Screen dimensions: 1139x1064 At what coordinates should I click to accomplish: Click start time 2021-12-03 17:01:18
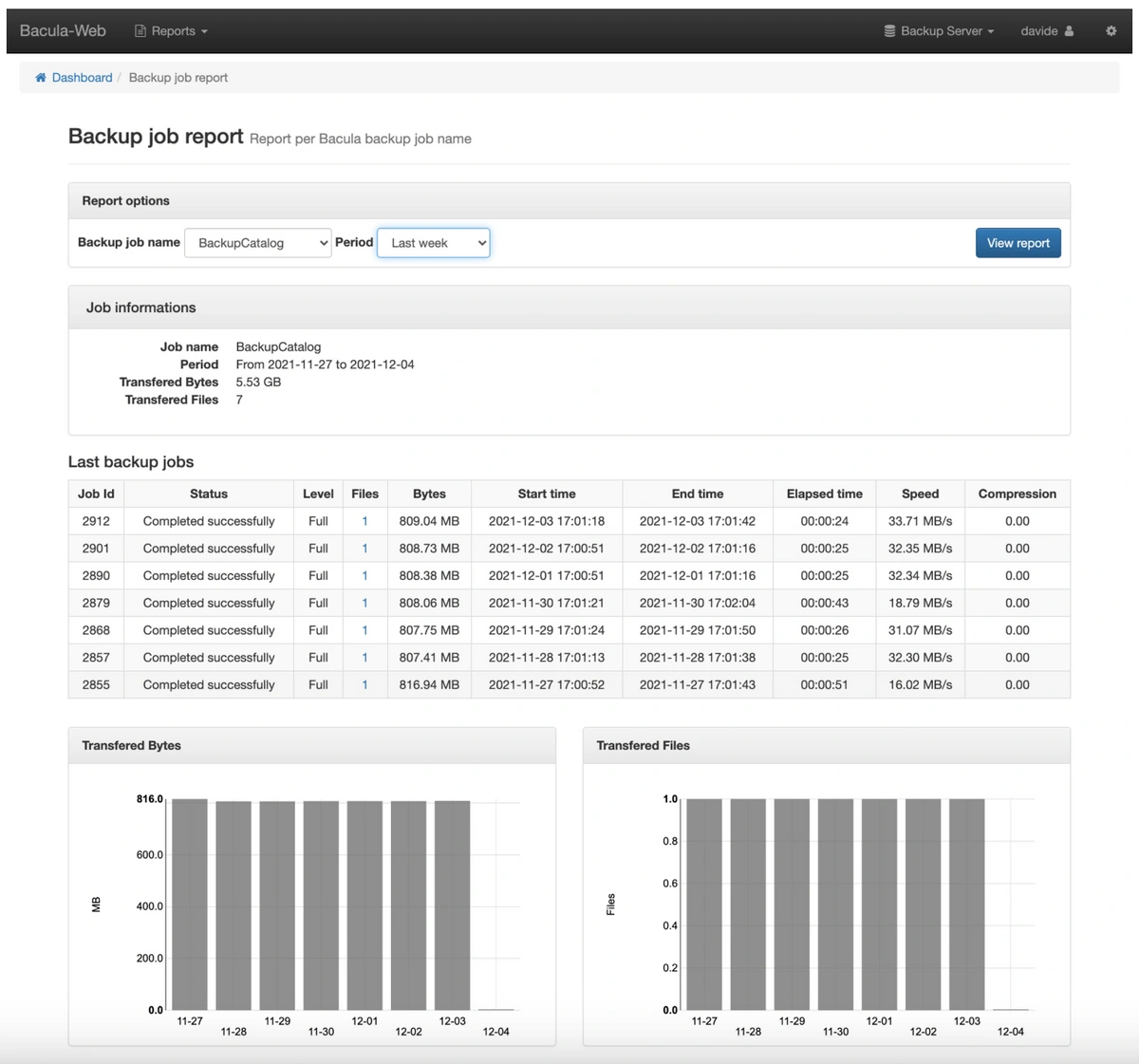tap(547, 521)
